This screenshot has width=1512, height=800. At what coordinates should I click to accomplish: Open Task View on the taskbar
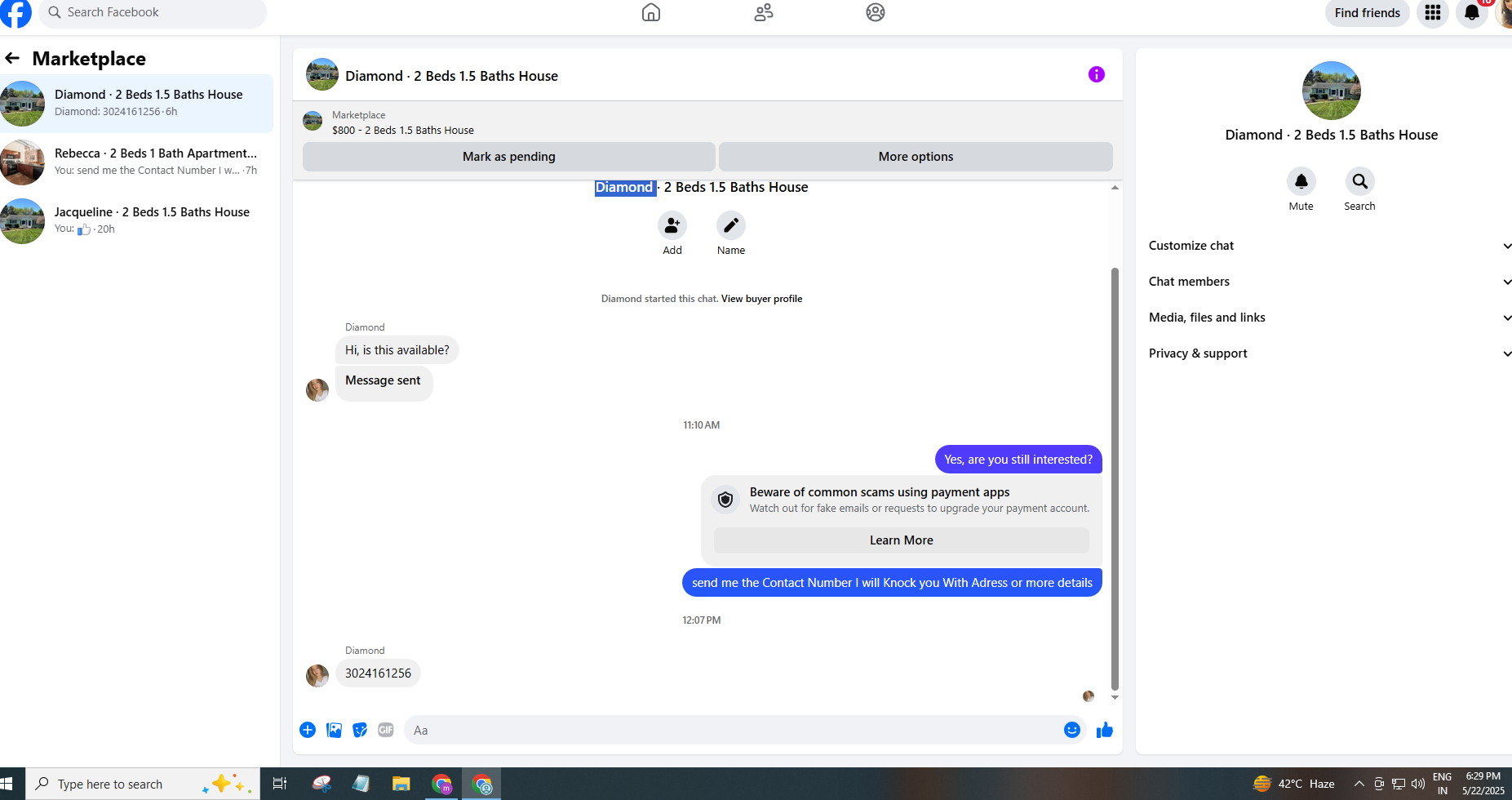click(280, 784)
